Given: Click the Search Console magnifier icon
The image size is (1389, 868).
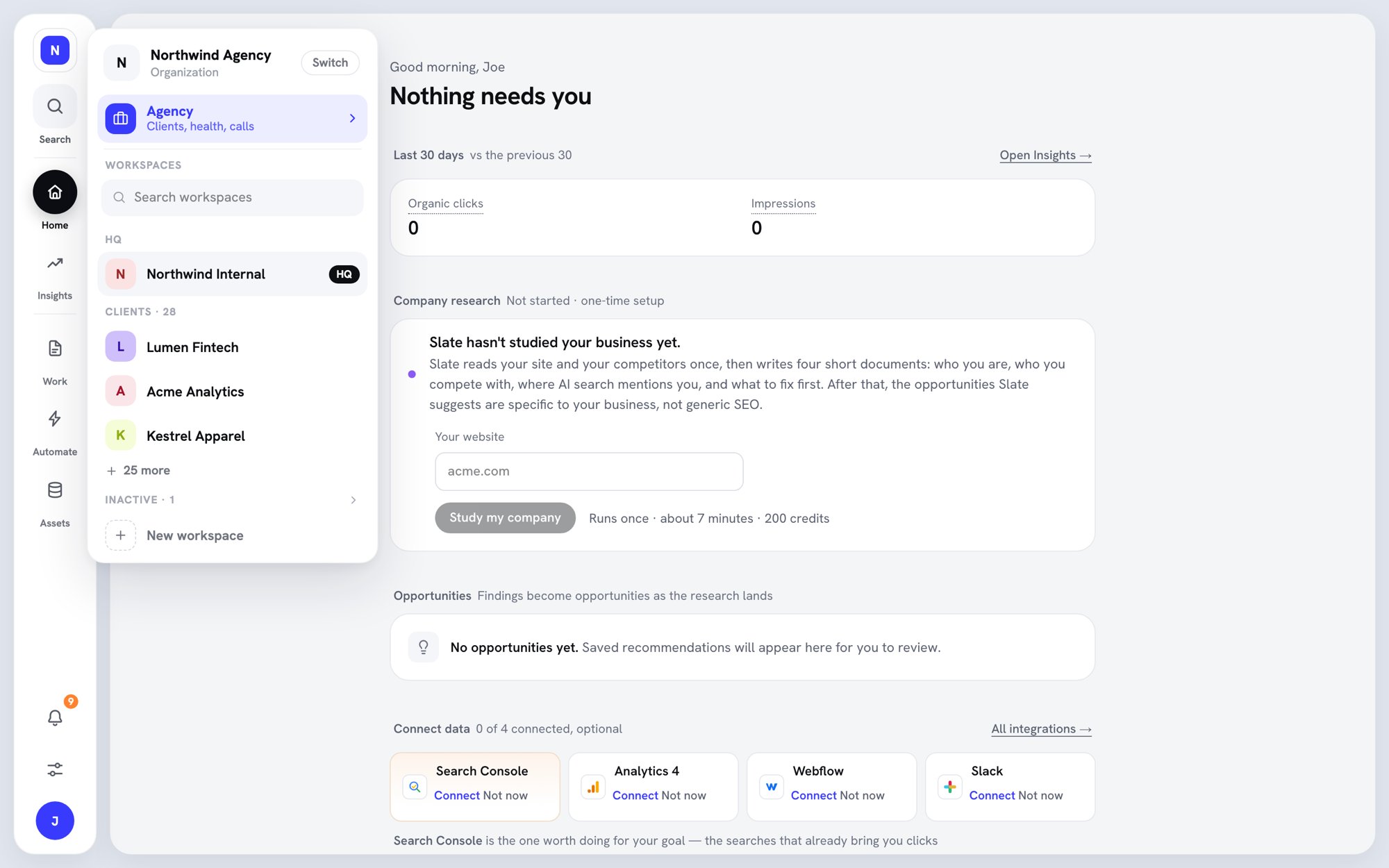Looking at the screenshot, I should [415, 787].
